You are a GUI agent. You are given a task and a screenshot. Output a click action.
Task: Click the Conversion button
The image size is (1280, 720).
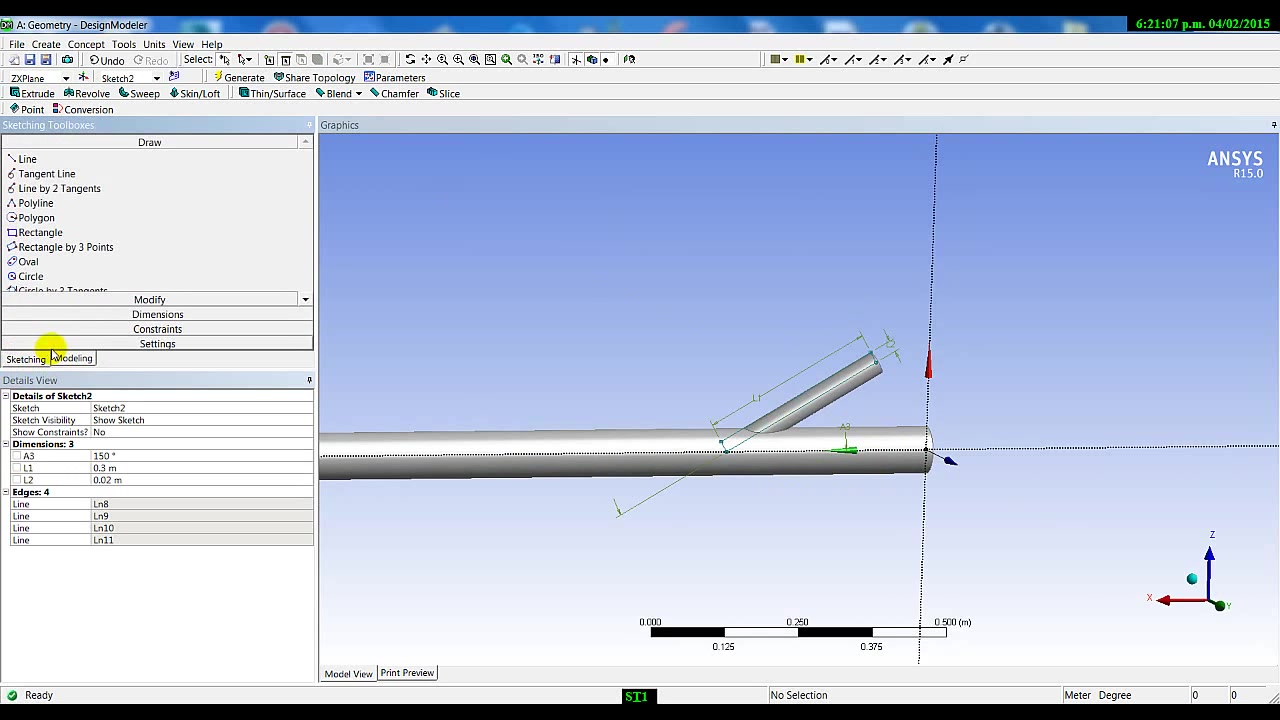coord(83,109)
